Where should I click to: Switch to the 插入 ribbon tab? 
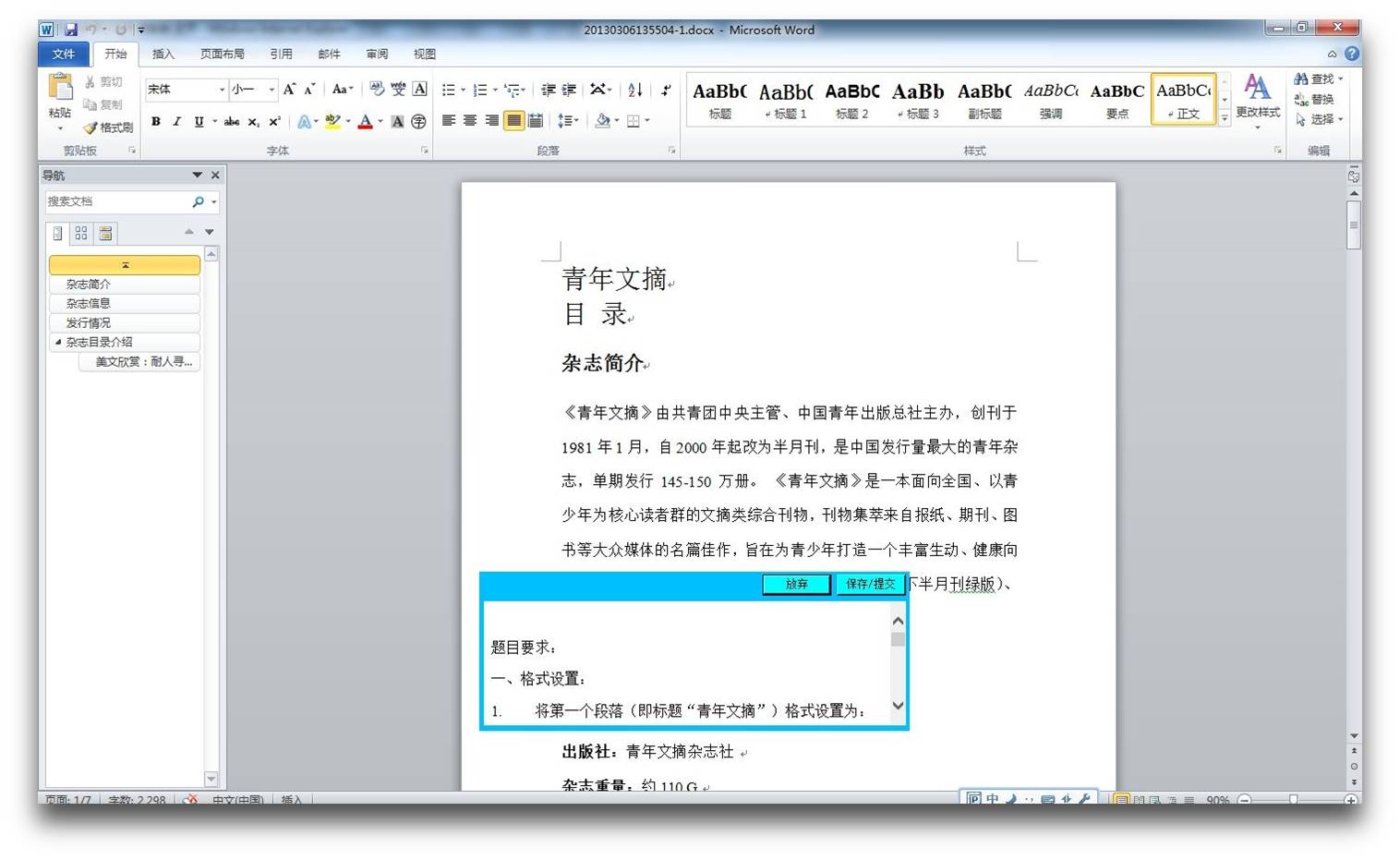click(163, 54)
